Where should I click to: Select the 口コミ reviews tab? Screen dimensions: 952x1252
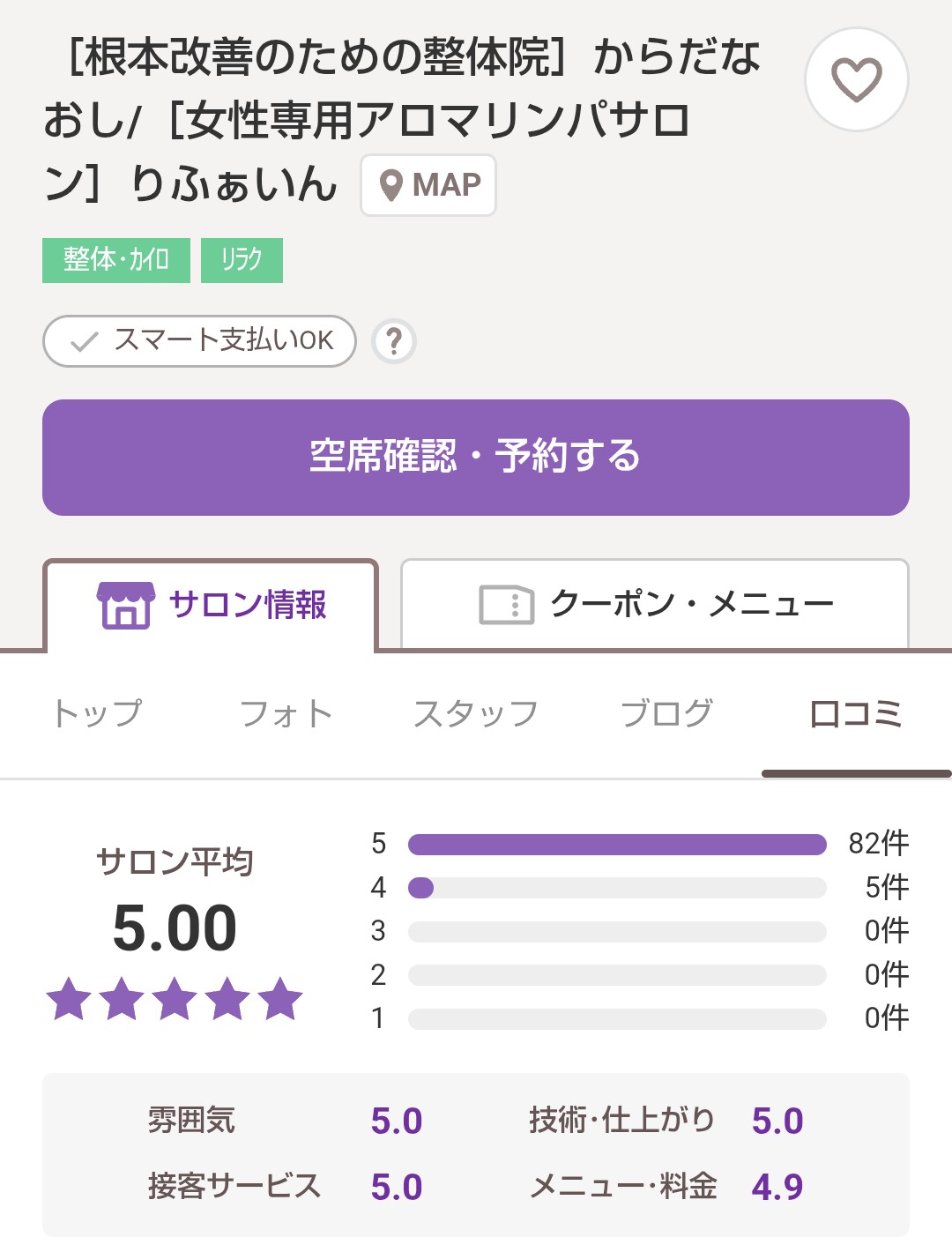point(855,713)
